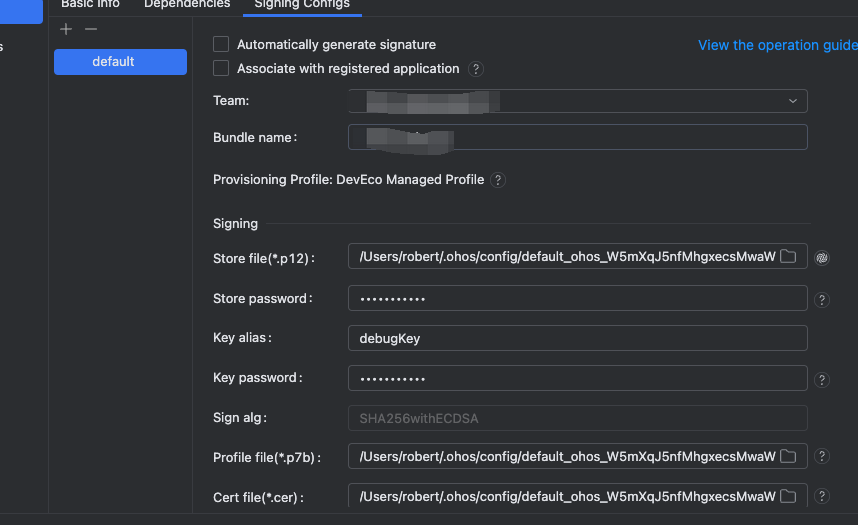Image resolution: width=858 pixels, height=525 pixels.
Task: Click fingerprint icon next to Store file
Action: (x=821, y=258)
